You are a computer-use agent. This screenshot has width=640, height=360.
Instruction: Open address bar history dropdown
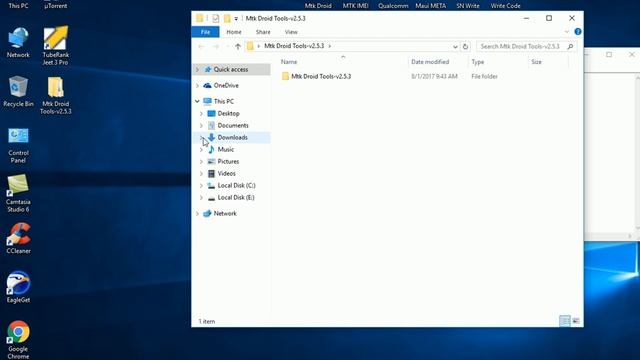click(x=455, y=47)
